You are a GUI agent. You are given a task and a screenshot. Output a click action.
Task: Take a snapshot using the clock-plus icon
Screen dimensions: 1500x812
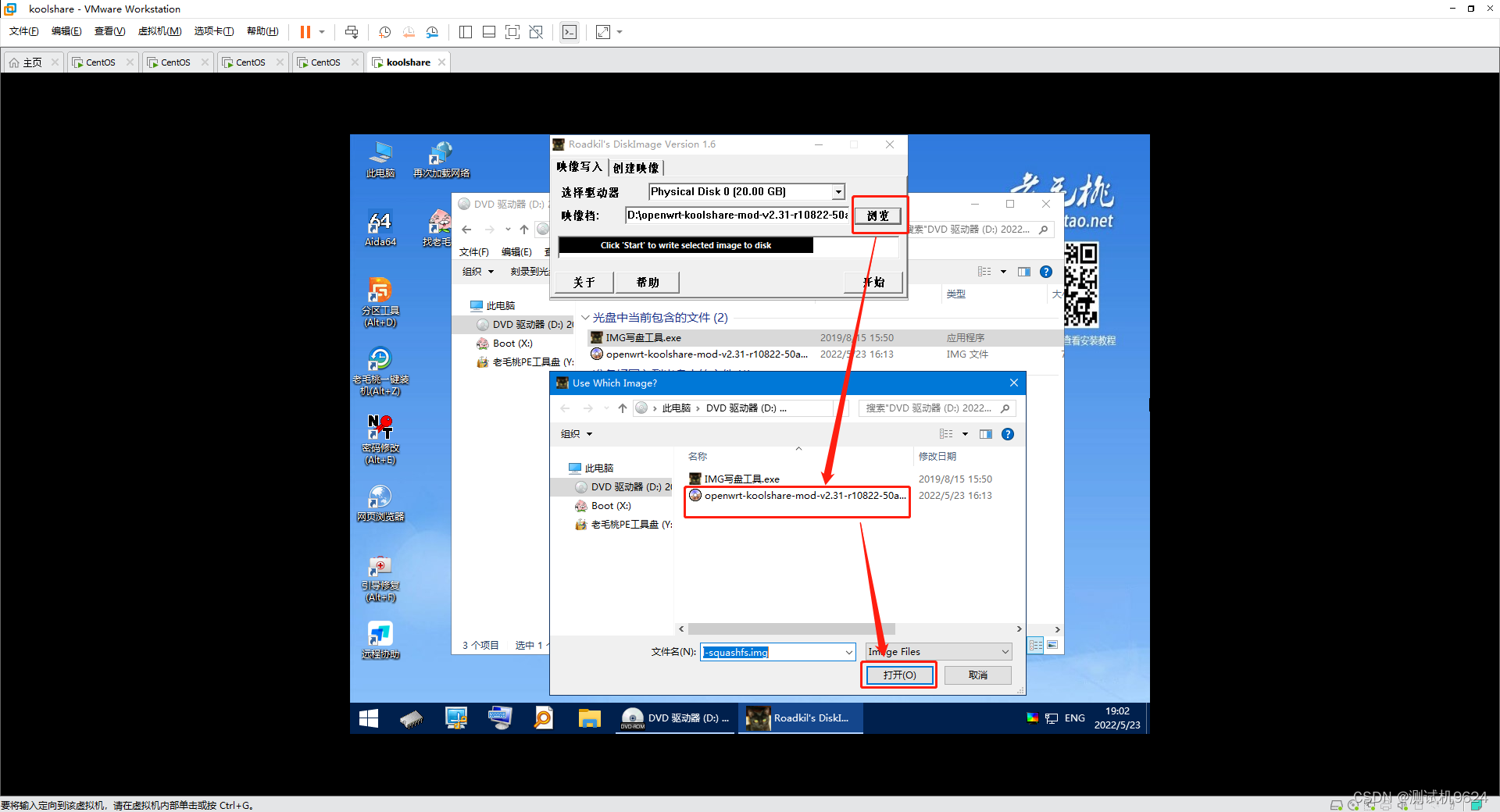point(385,32)
